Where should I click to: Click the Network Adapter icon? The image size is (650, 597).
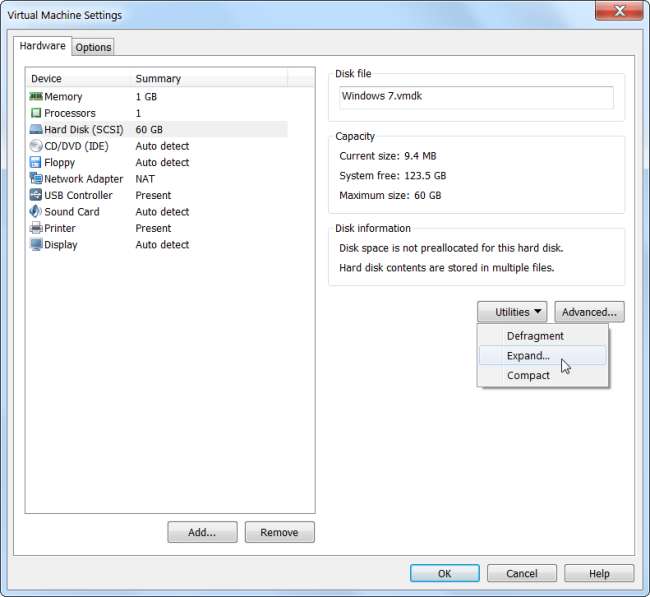tap(36, 179)
